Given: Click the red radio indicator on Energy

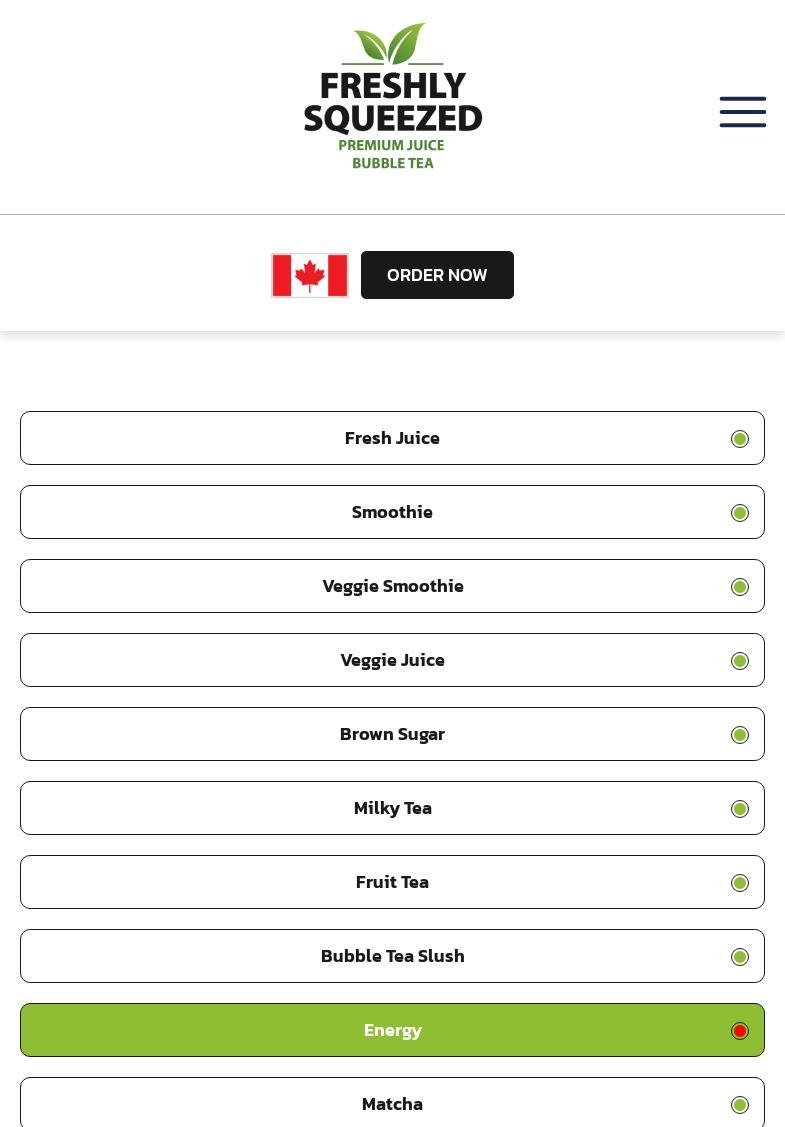Looking at the screenshot, I should pyautogui.click(x=739, y=1030).
